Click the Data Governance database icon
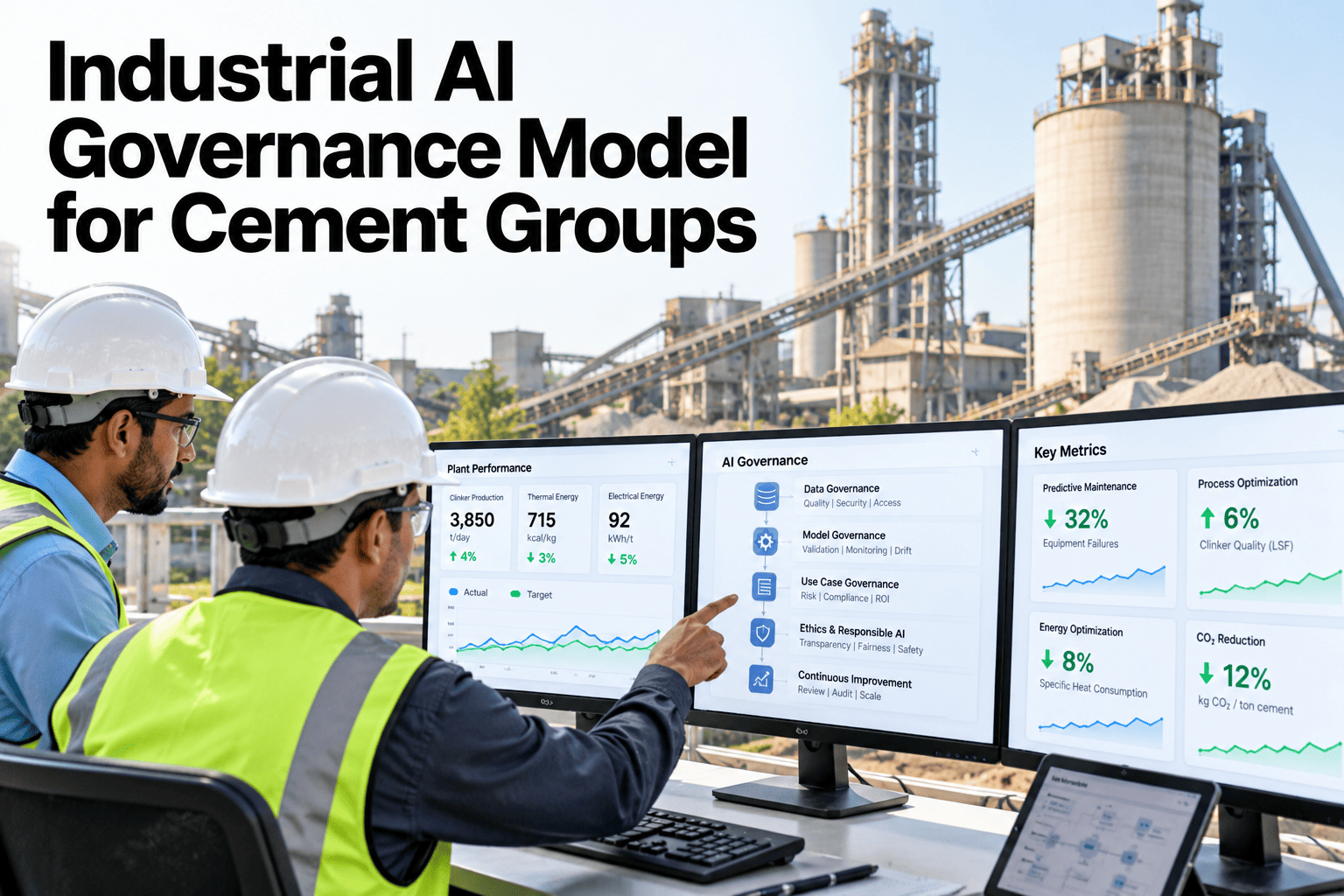The width and height of the screenshot is (1344, 896). [766, 496]
